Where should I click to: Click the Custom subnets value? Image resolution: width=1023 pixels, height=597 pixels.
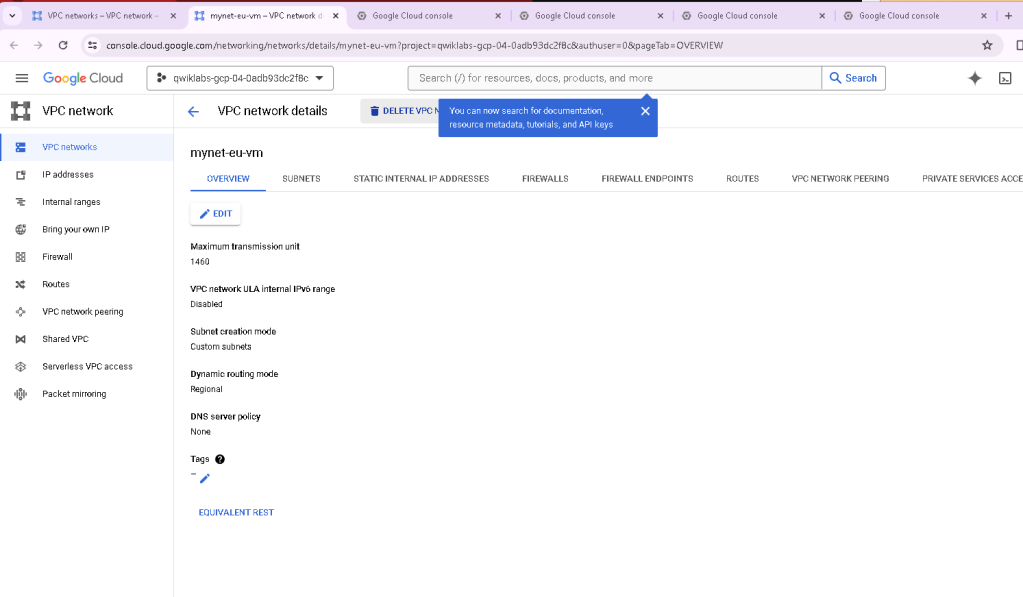pyautogui.click(x=221, y=347)
